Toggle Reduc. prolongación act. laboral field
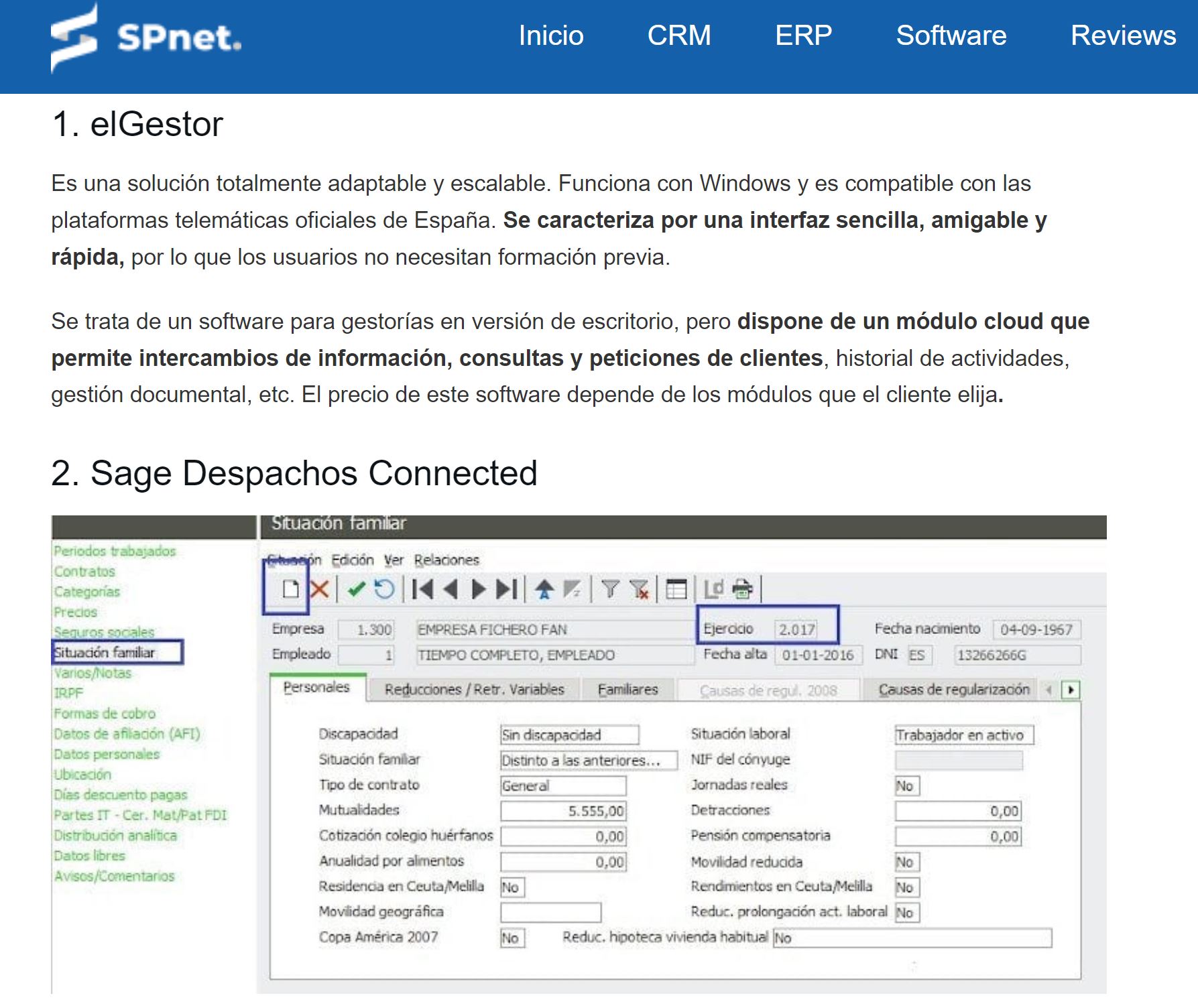 [907, 912]
